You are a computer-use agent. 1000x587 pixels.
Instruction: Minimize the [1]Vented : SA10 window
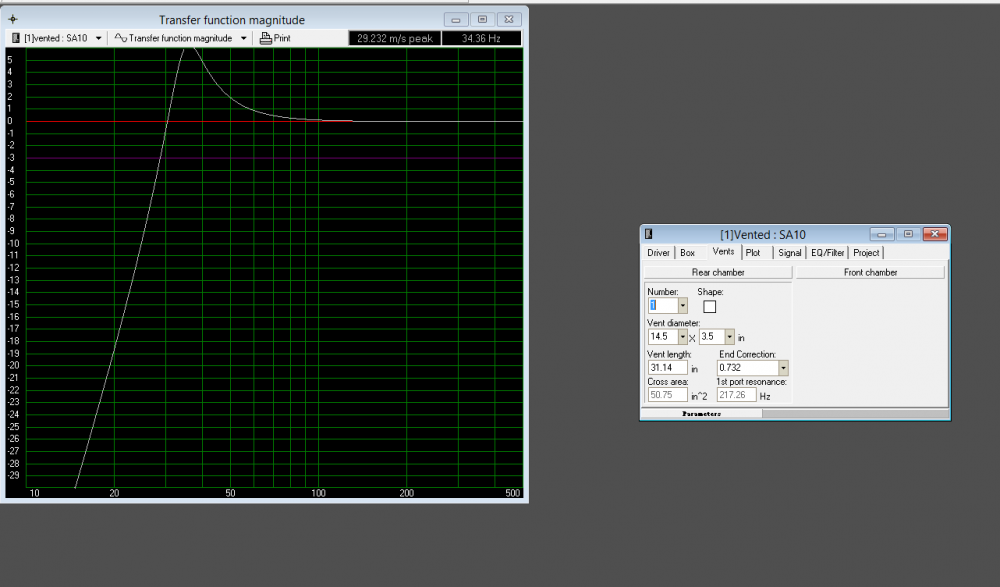881,234
